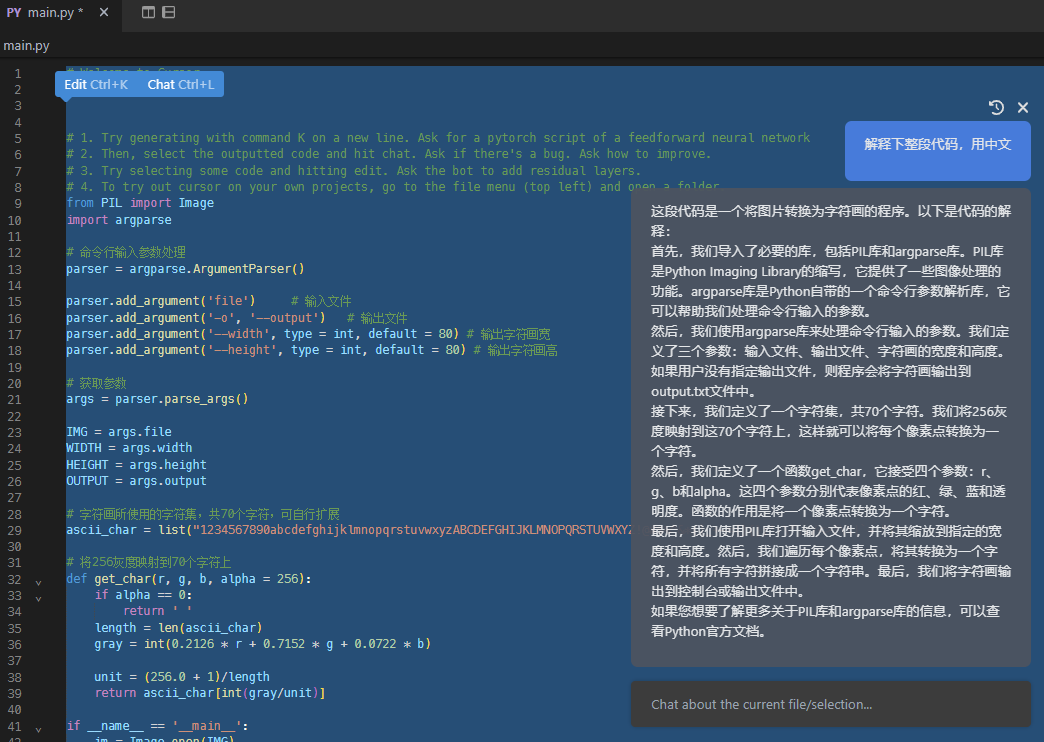Click 'from PIL import Image' code line

pos(140,203)
